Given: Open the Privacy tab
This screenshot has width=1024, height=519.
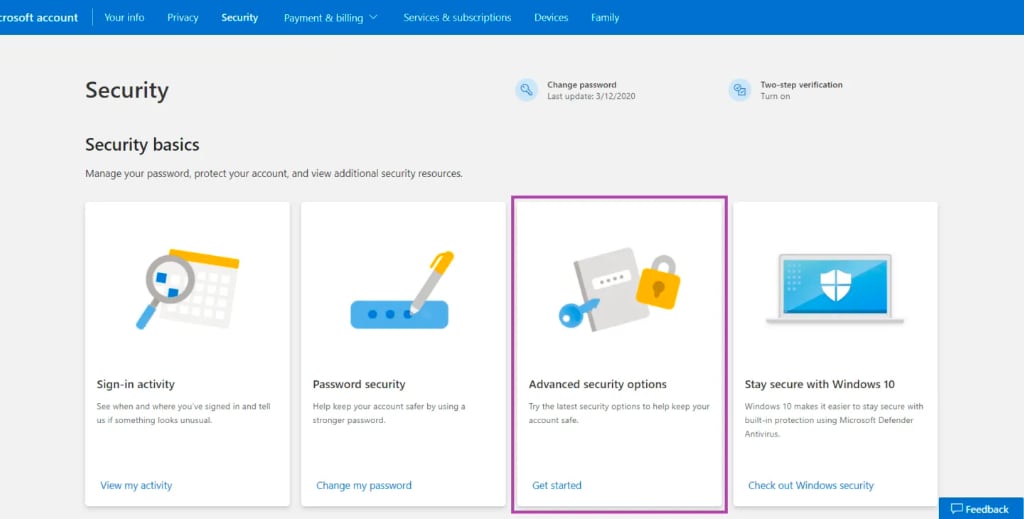Looking at the screenshot, I should click(183, 18).
